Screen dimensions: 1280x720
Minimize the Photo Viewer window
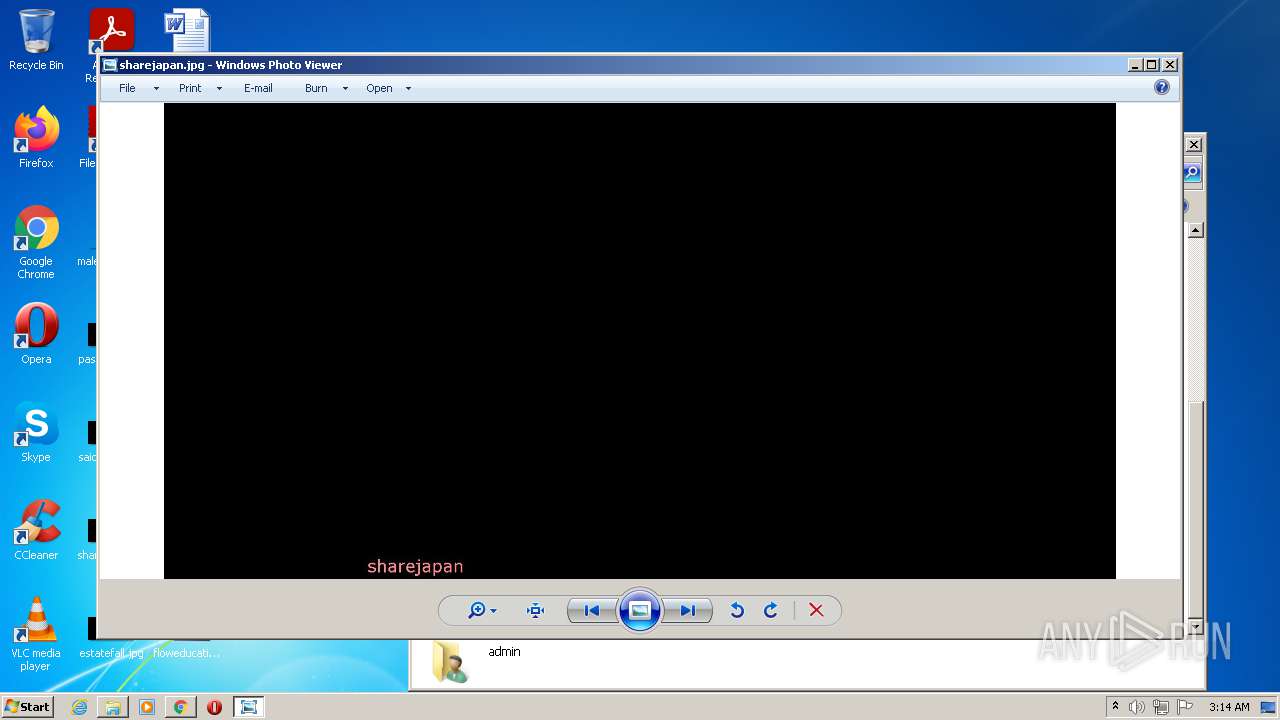[1135, 65]
